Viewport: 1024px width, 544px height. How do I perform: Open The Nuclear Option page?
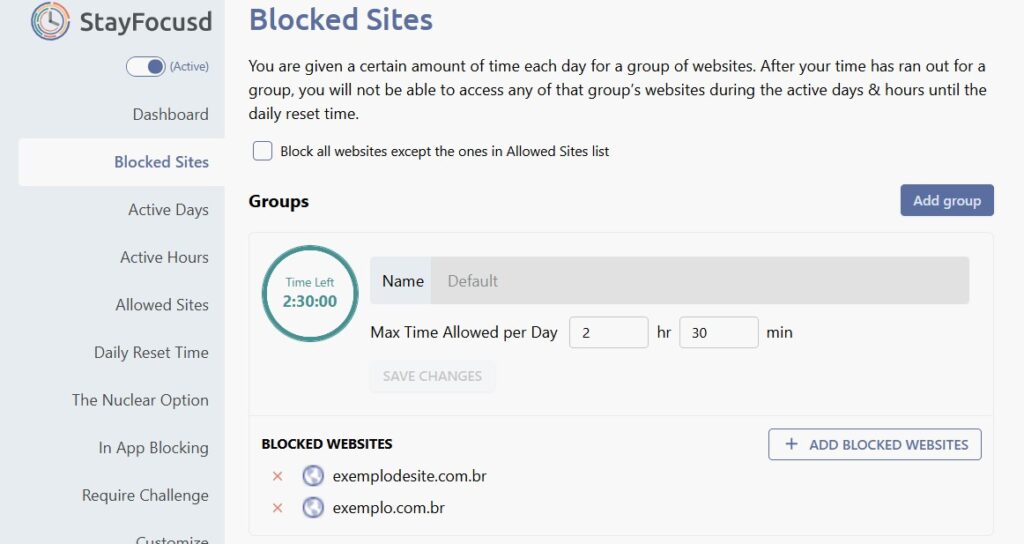(140, 400)
